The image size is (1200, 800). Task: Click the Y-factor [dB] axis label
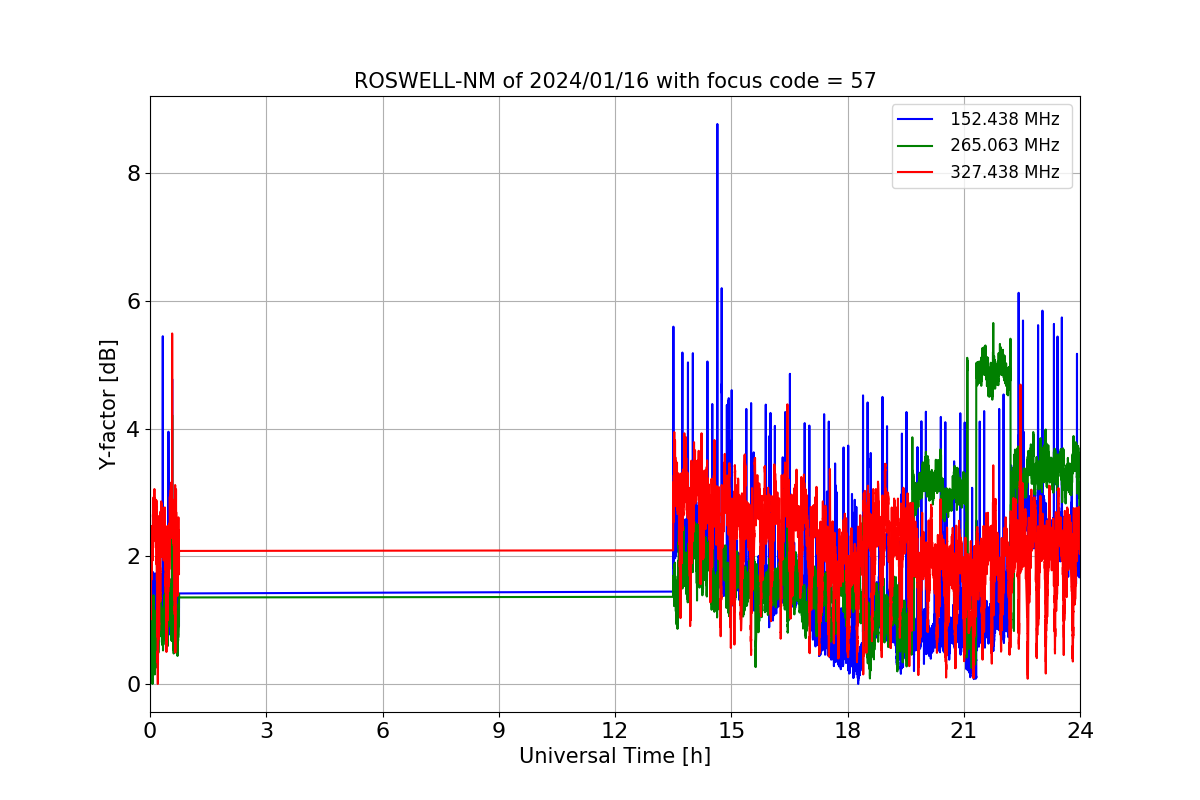(x=109, y=404)
